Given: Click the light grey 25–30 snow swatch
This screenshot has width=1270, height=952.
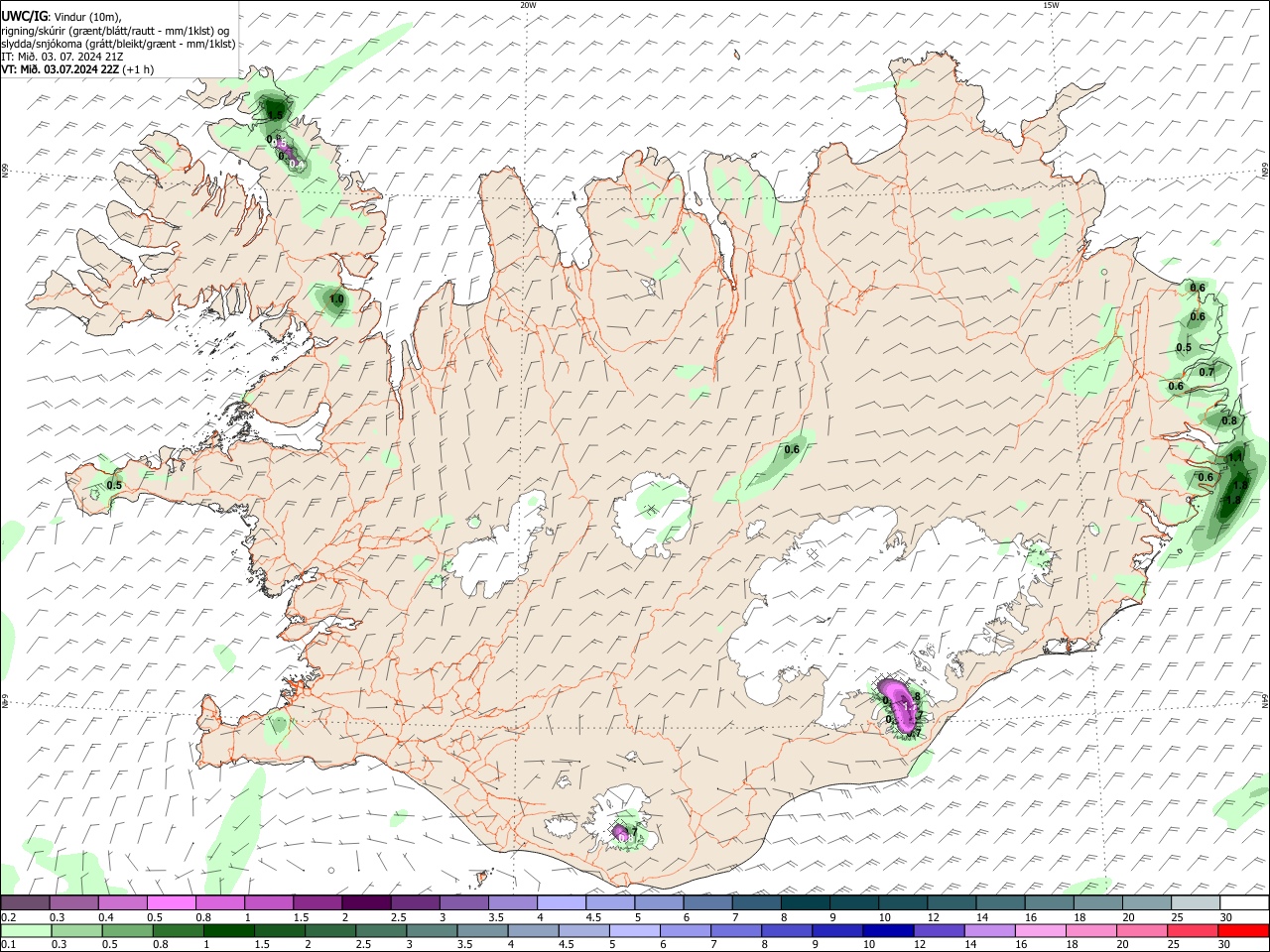Looking at the screenshot, I should pos(1195,902).
